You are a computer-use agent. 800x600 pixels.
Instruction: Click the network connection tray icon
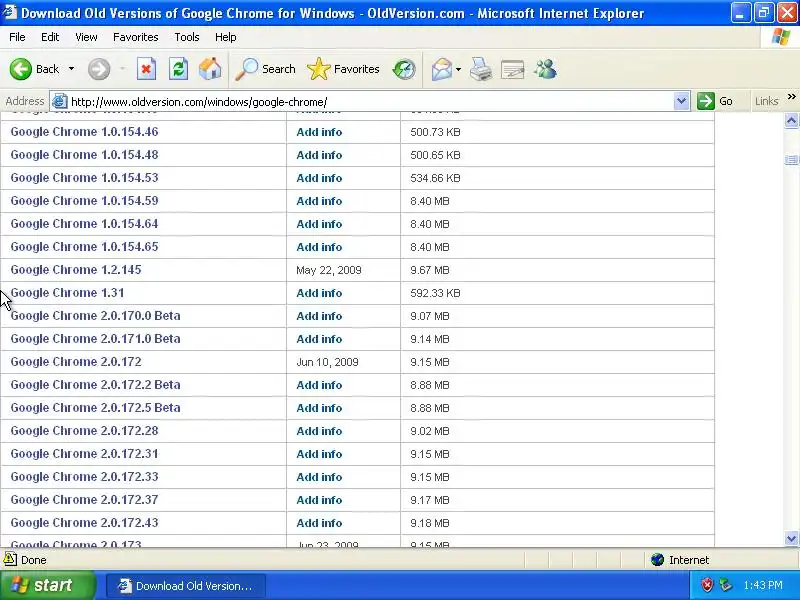[725, 585]
